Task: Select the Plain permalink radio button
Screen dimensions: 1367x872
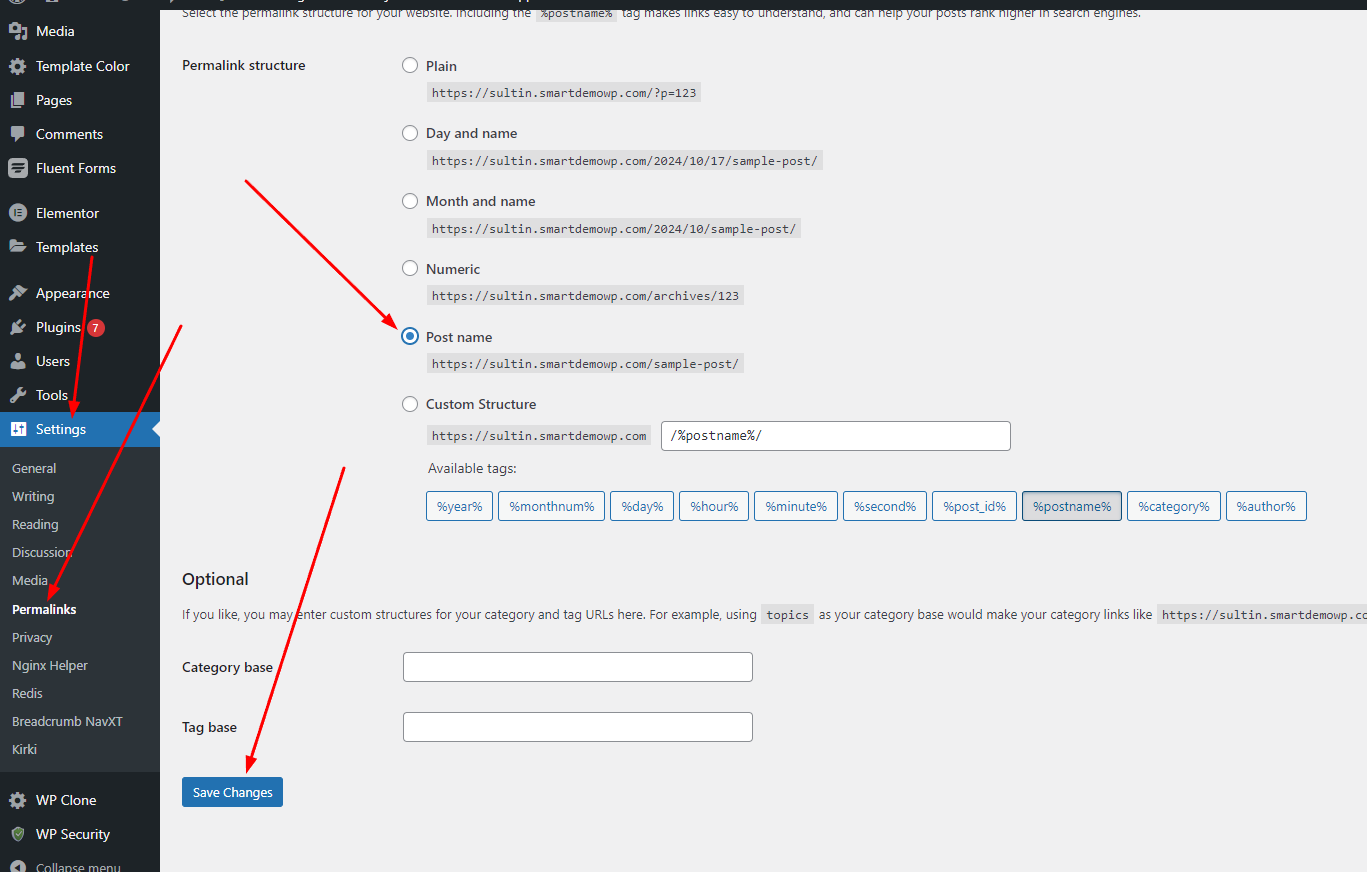Action: 410,65
